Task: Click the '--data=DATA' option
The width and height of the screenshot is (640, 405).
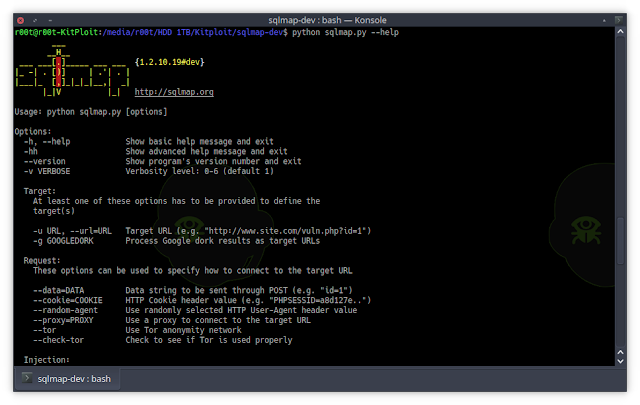Action: pos(59,290)
